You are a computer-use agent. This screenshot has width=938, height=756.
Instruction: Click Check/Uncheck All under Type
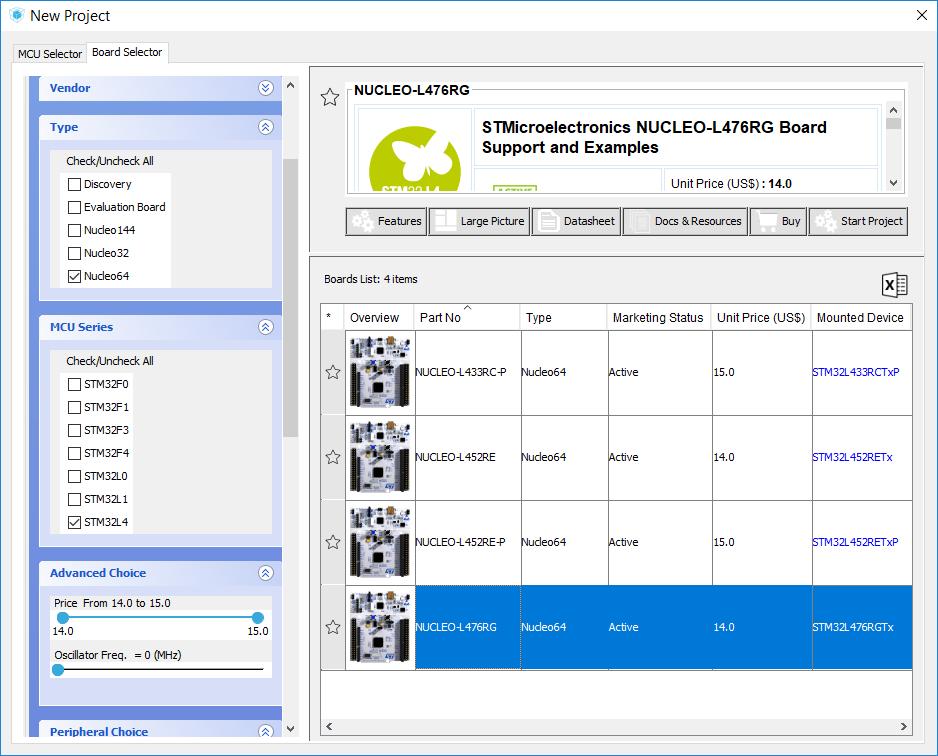point(109,161)
